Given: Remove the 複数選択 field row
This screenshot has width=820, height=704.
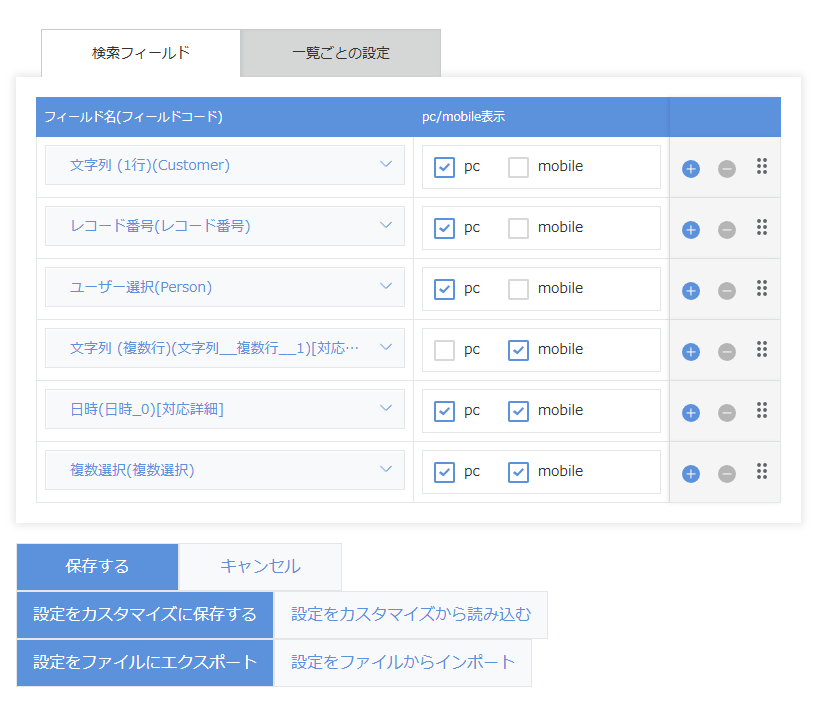Looking at the screenshot, I should pyautogui.click(x=727, y=474).
